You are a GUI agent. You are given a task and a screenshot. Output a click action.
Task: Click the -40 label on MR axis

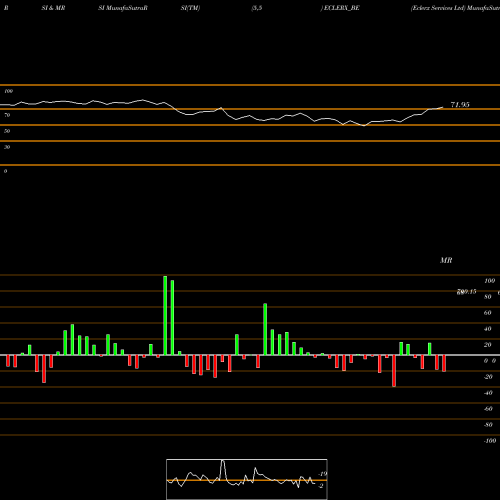(x=488, y=393)
